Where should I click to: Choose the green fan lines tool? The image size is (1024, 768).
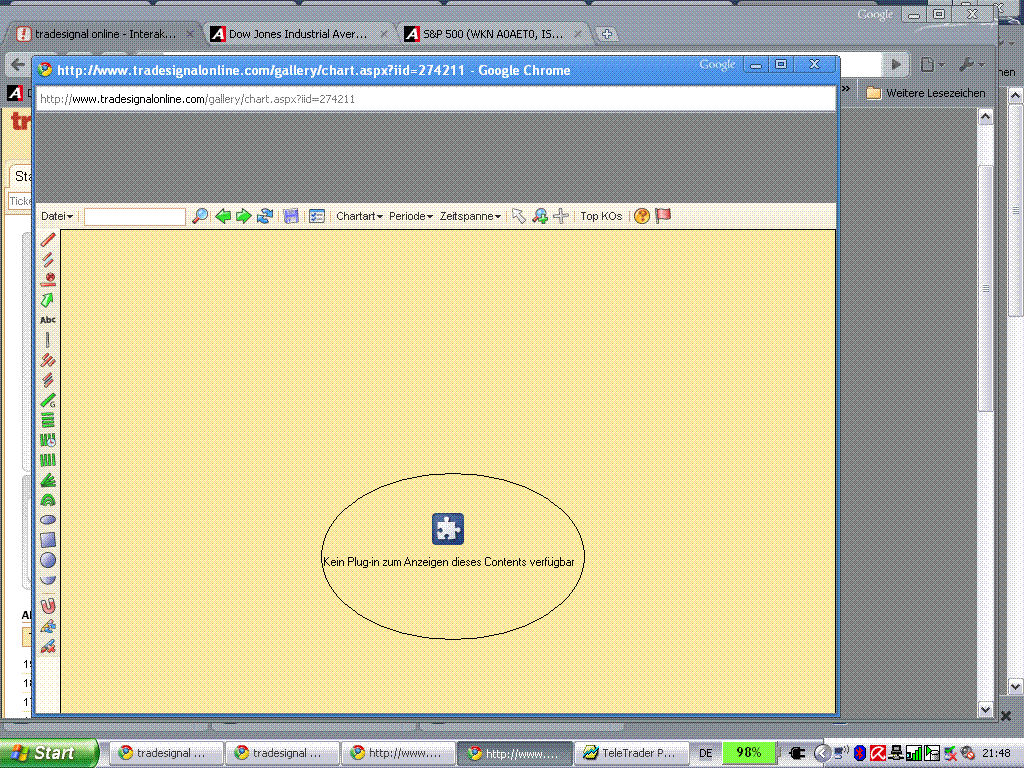tap(48, 481)
